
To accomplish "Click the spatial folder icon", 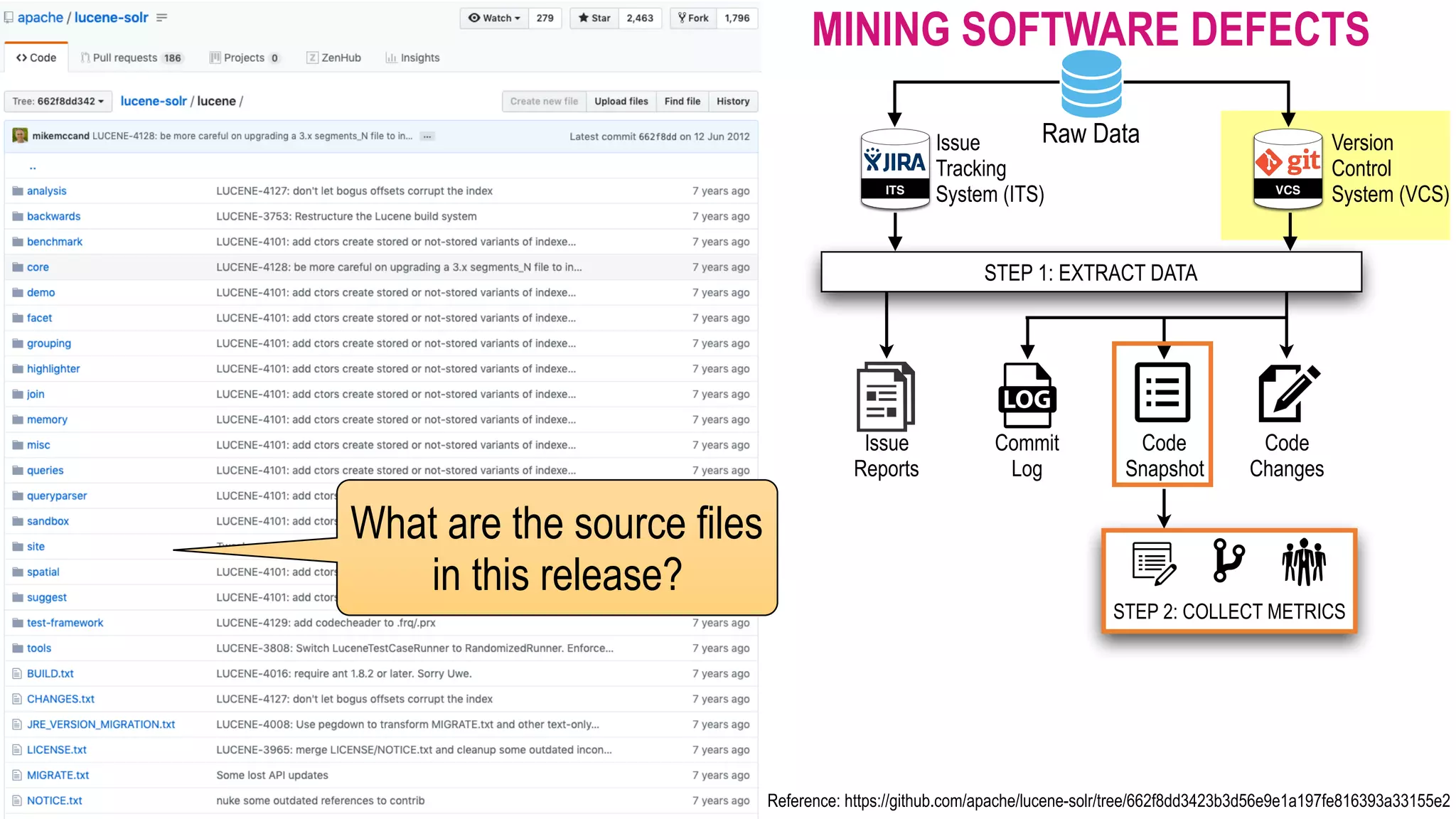I will tap(18, 572).
